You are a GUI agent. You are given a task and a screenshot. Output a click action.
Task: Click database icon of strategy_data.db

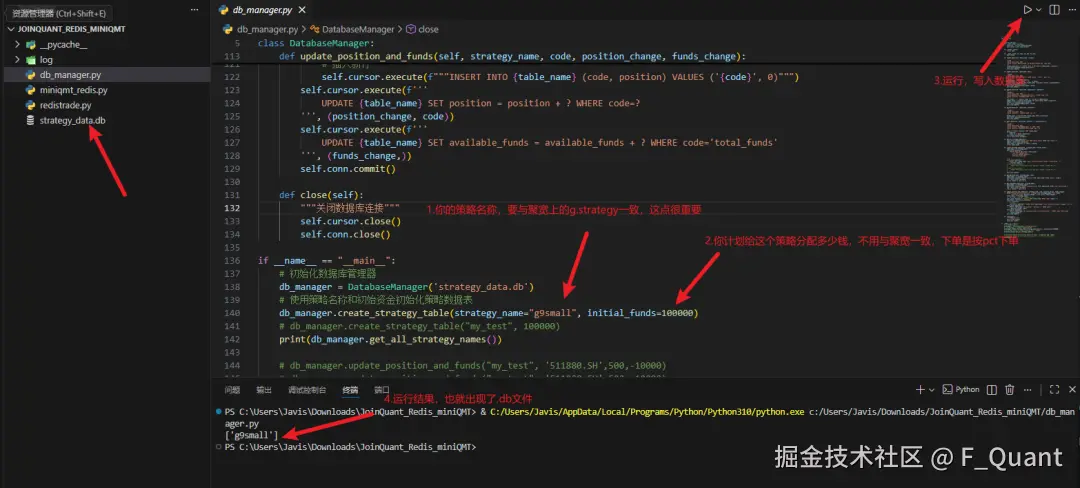30,120
